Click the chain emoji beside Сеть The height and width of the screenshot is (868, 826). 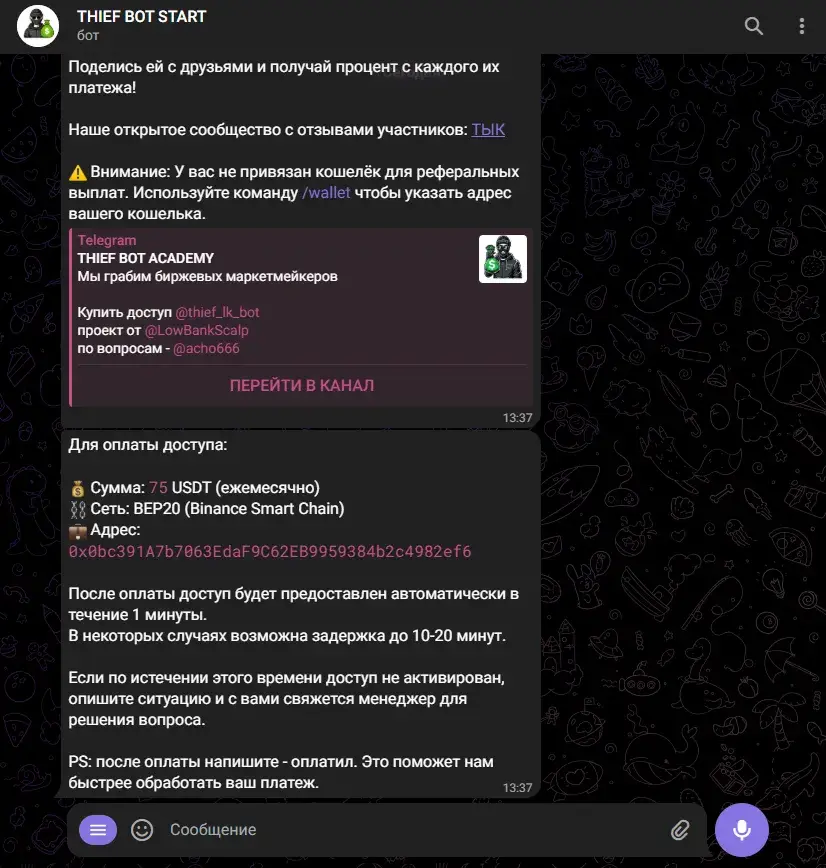(x=78, y=509)
